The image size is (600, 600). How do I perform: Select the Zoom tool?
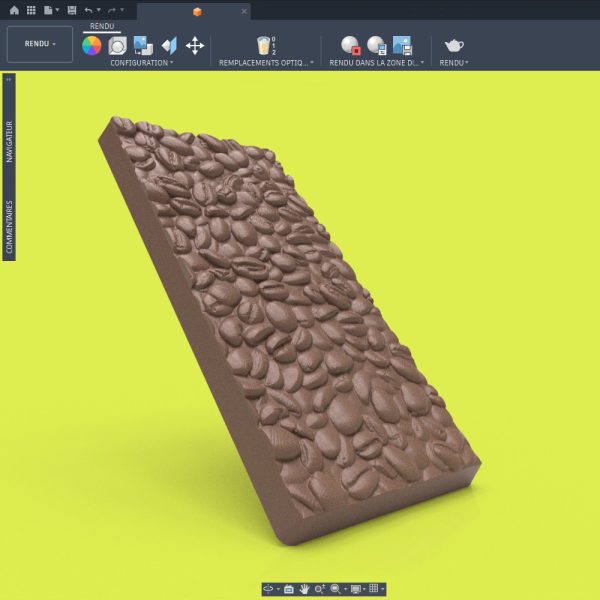tap(320, 589)
